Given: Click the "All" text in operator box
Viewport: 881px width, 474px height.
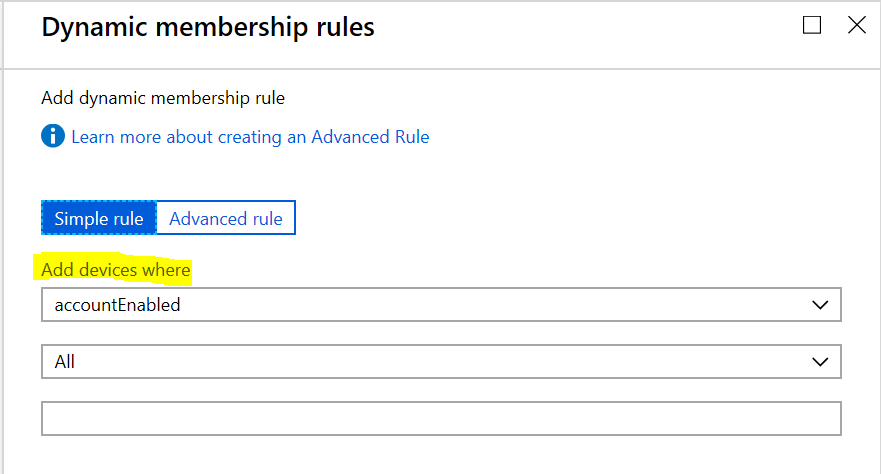Looking at the screenshot, I should (65, 362).
